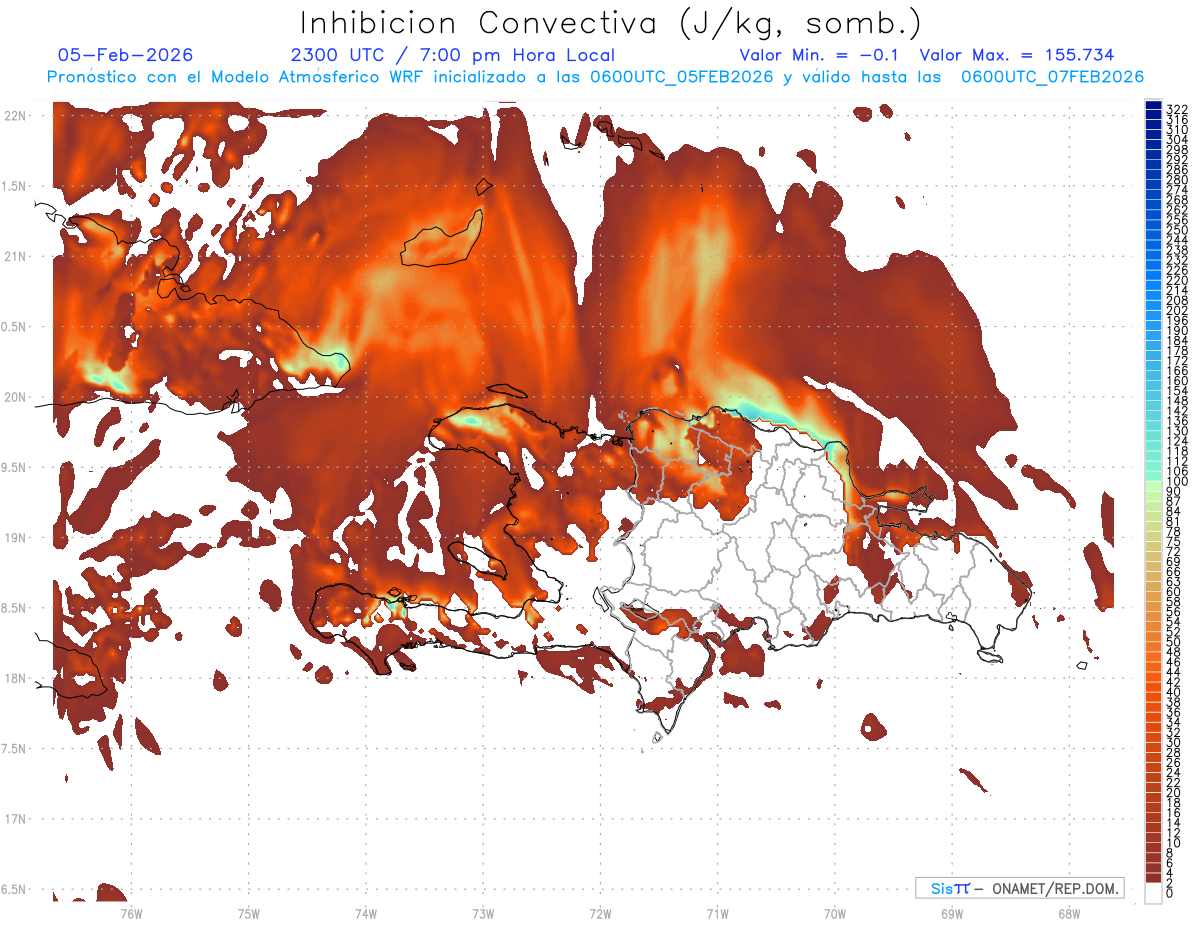Image resolution: width=1200 pixels, height=927 pixels.
Task: Click the '76W' longitude label
Action: pos(131,913)
